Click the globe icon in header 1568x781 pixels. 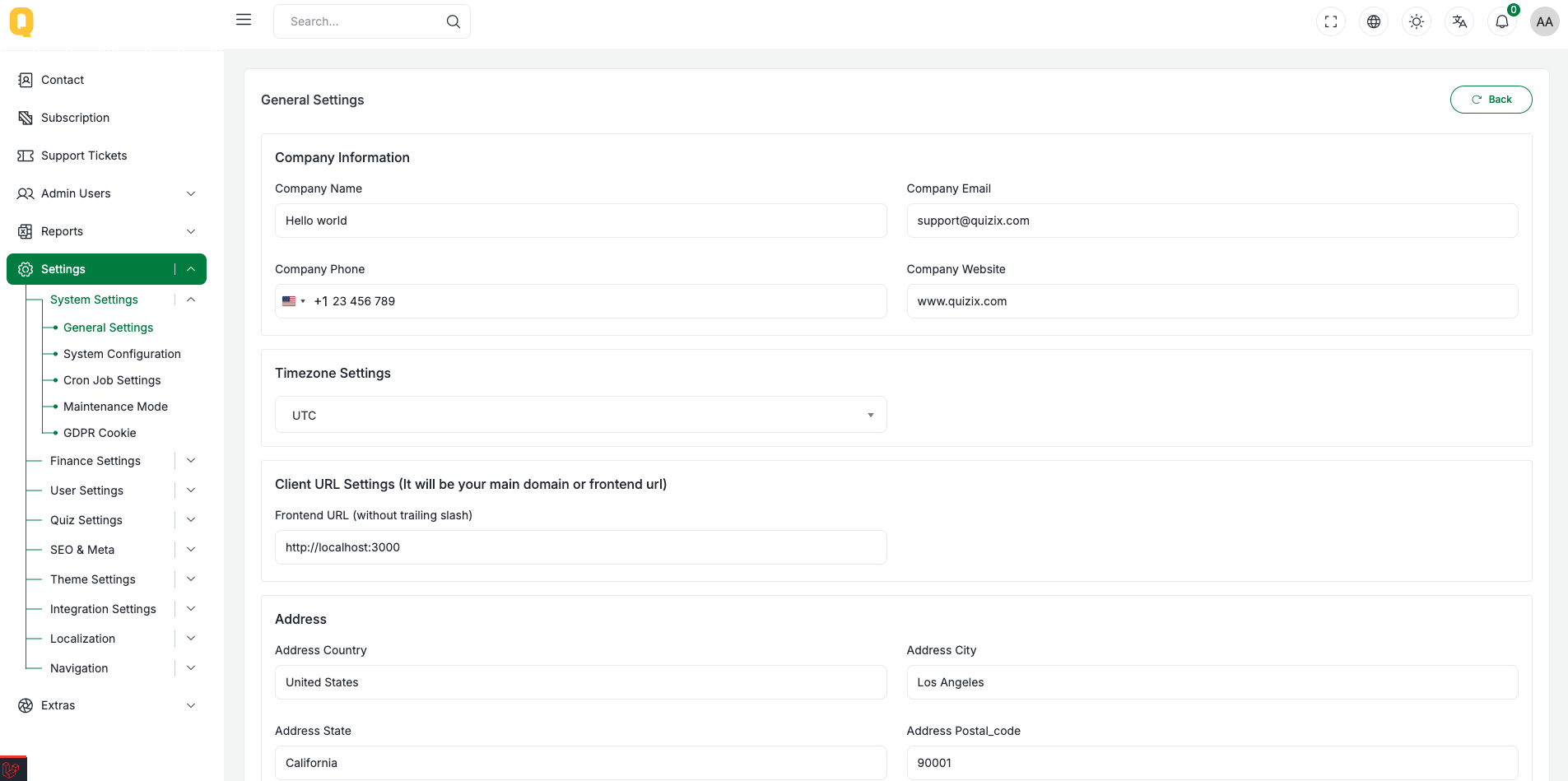1374,21
